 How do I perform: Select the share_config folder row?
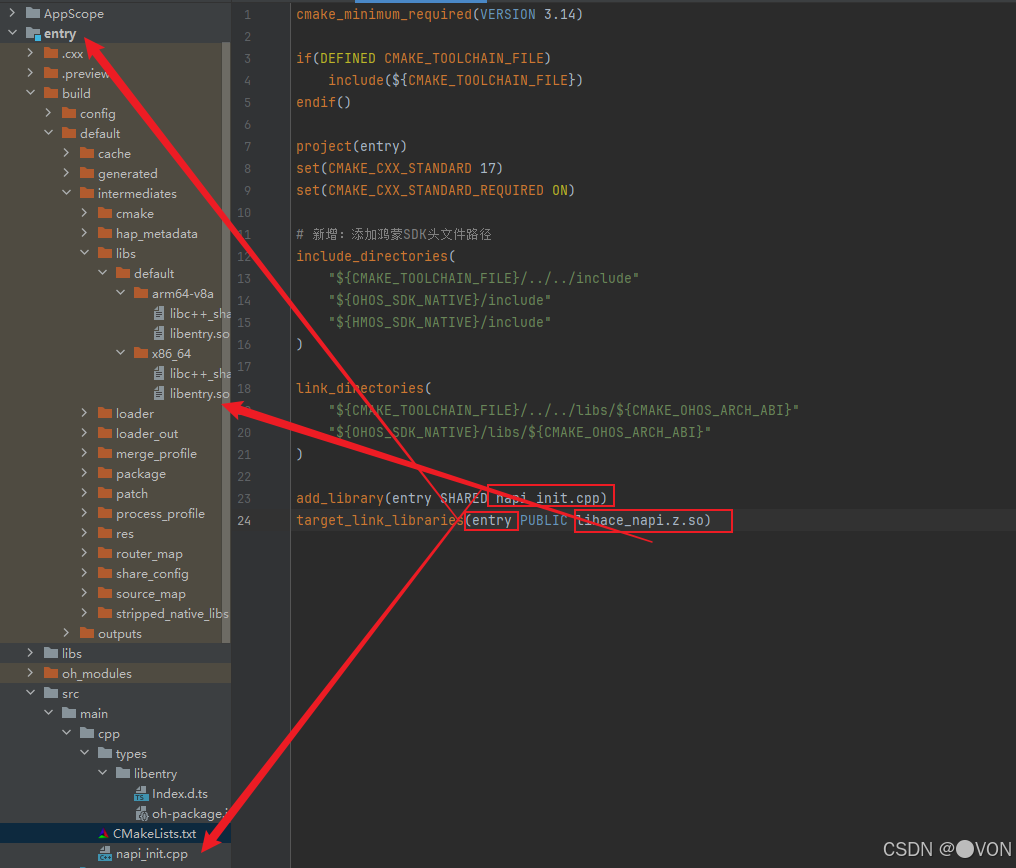pos(115,574)
